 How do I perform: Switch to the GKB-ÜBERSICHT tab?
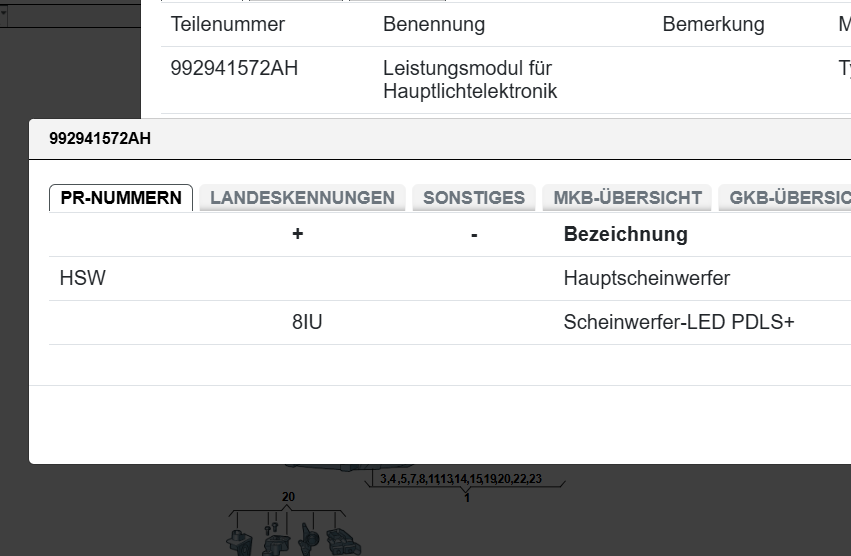789,198
